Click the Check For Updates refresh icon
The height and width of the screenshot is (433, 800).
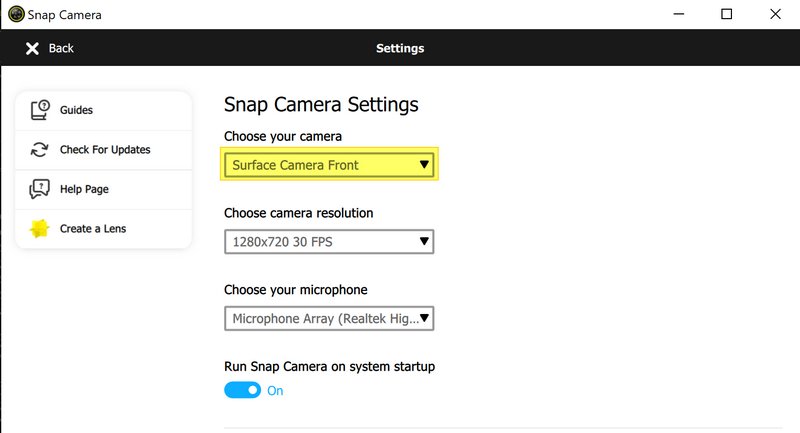coord(40,150)
